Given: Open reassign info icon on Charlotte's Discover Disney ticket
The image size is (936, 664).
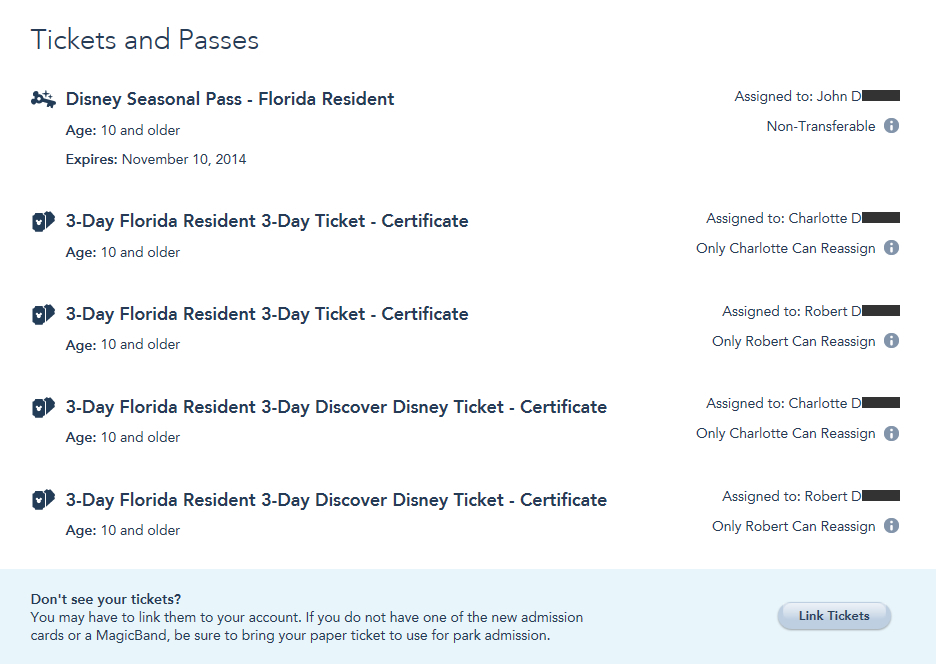Looking at the screenshot, I should [891, 433].
